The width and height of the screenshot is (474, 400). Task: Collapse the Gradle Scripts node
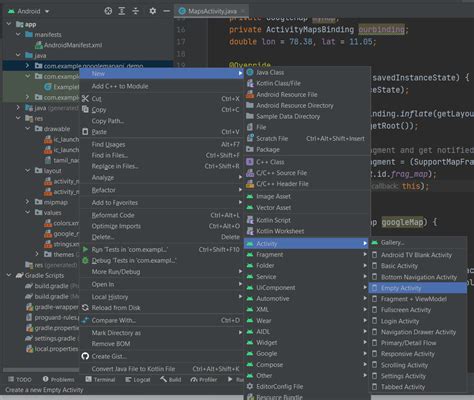9,275
